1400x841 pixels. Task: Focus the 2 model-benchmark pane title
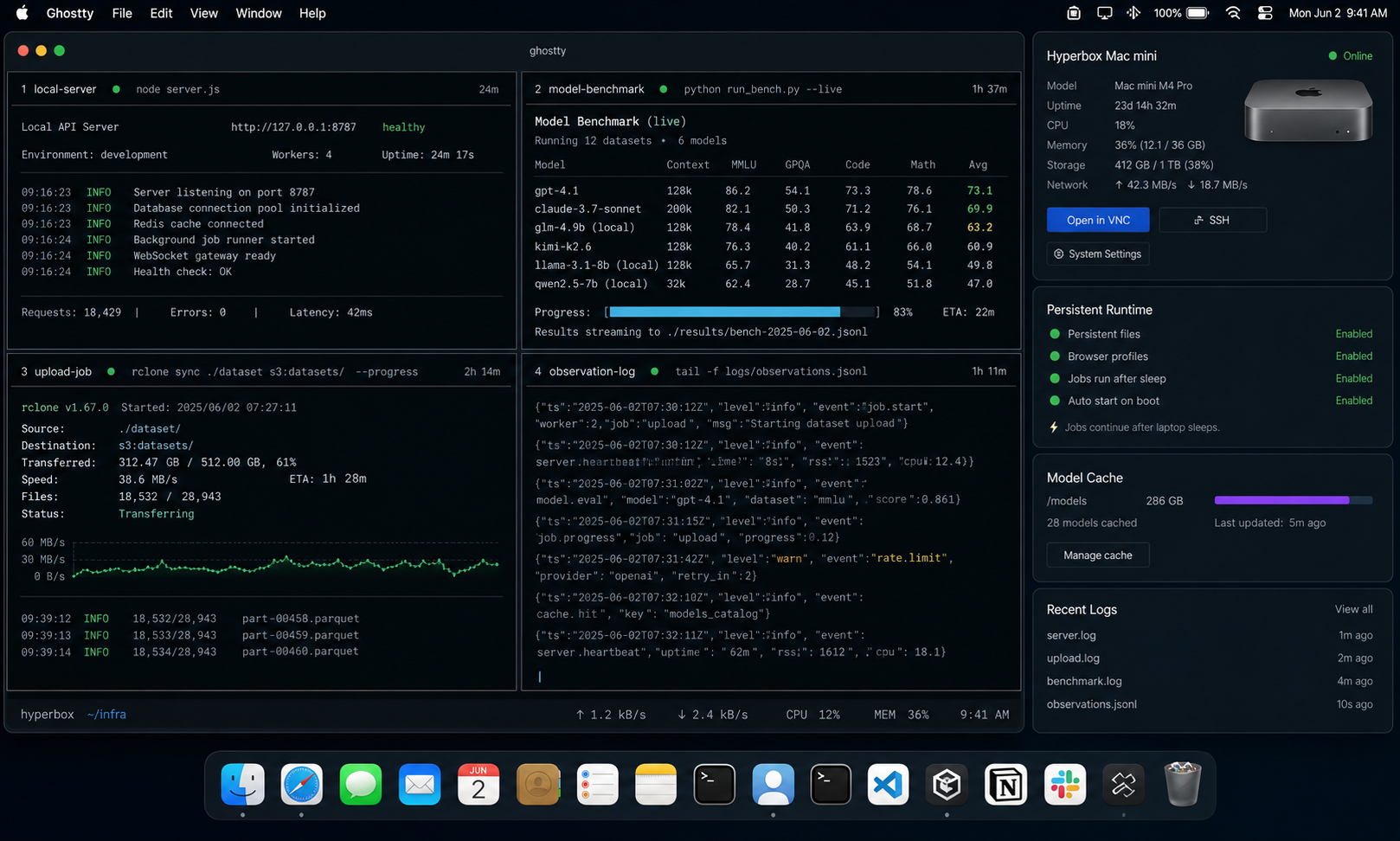point(589,89)
